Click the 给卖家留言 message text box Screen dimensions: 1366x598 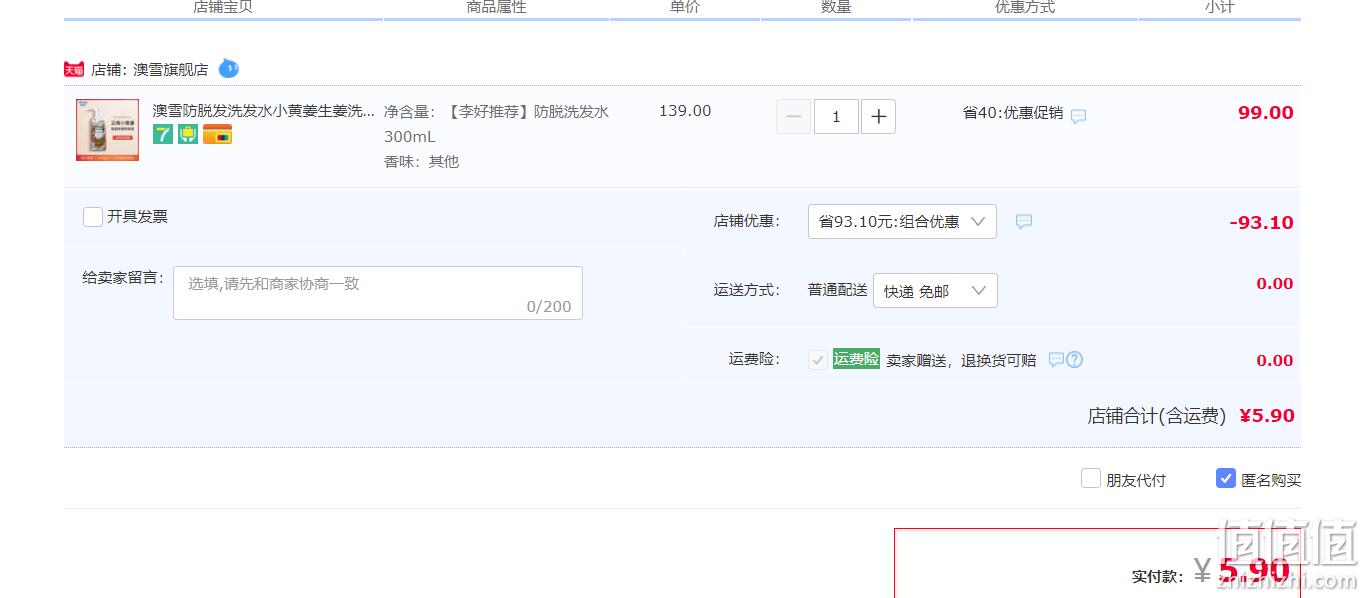point(378,293)
